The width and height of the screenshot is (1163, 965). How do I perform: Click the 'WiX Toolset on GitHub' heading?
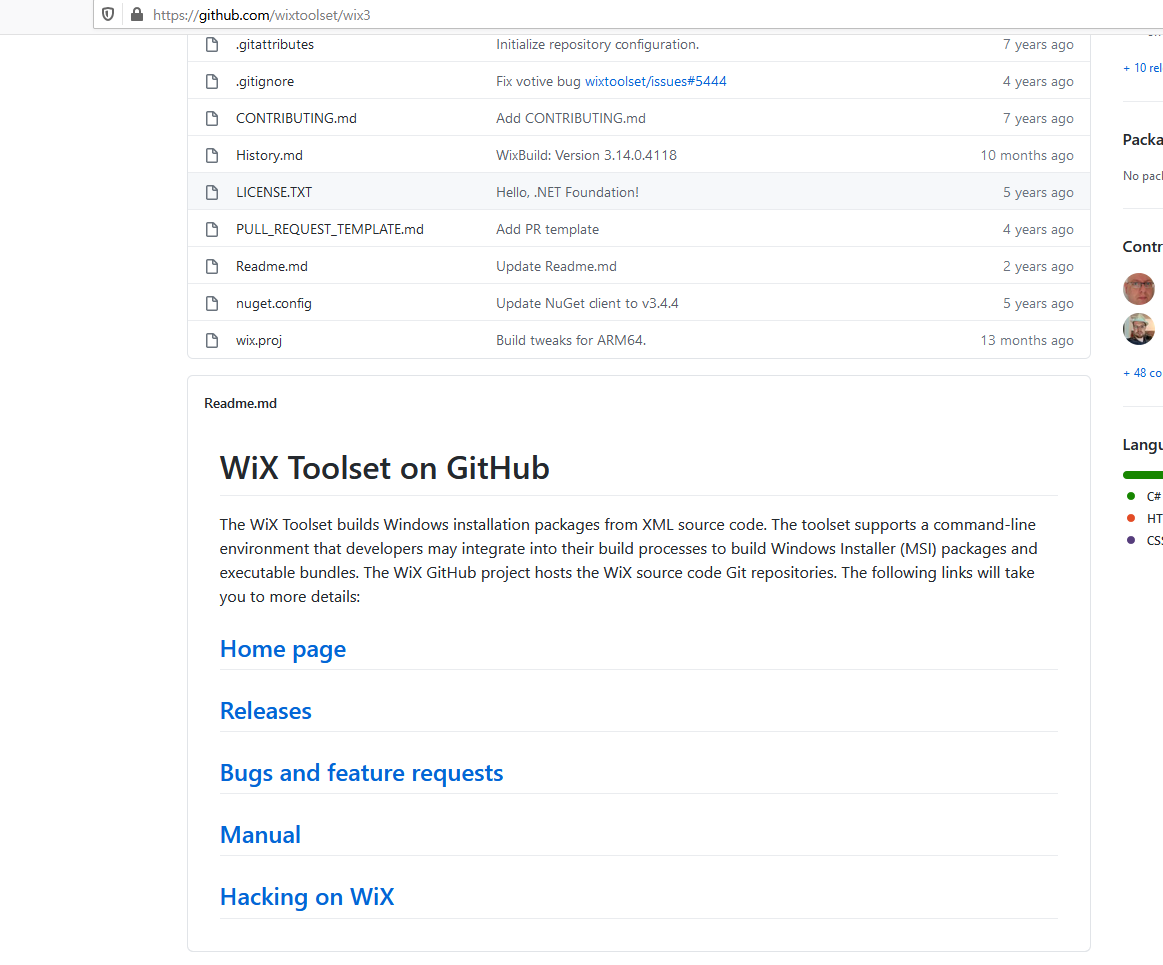pos(384,468)
